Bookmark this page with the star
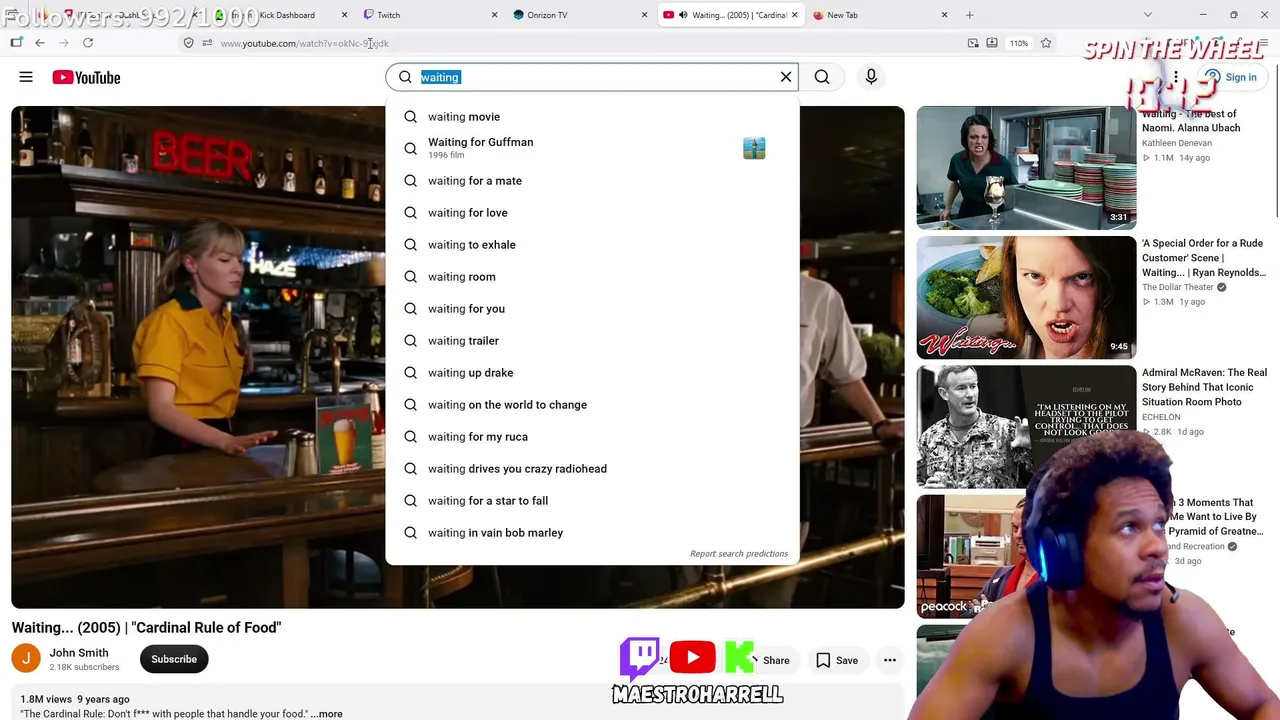 point(1046,43)
